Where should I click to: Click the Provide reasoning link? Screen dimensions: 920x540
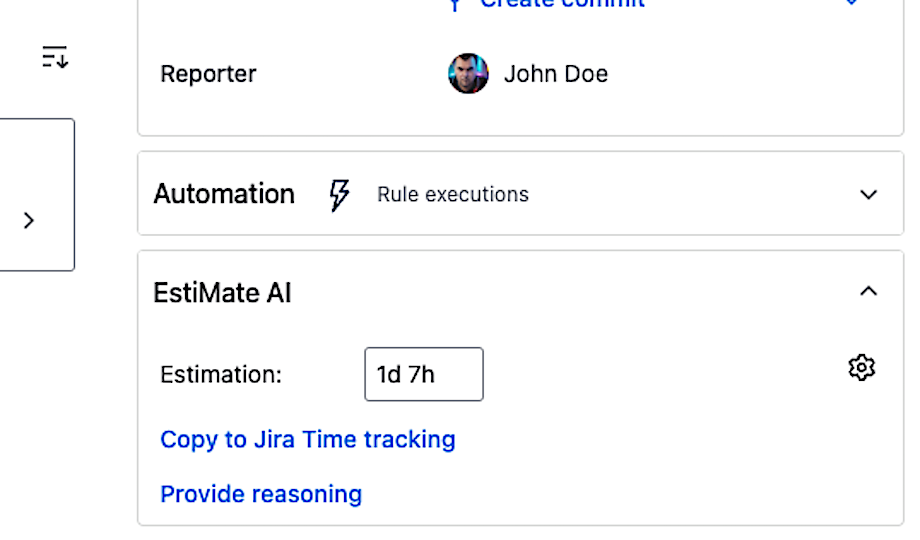click(261, 494)
